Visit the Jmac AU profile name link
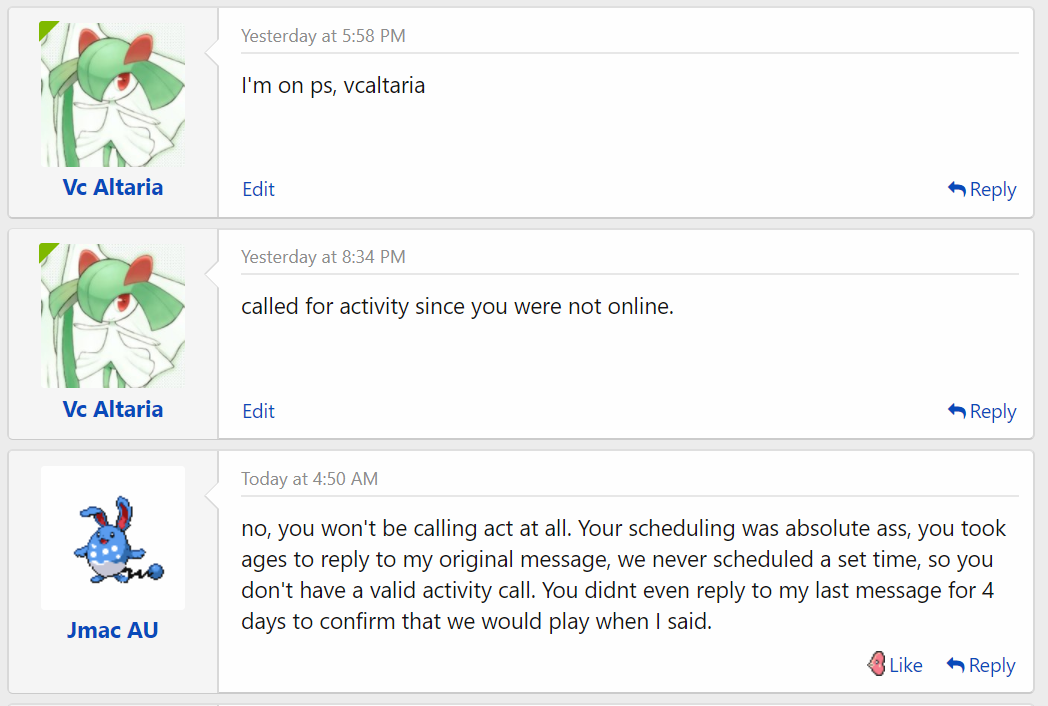This screenshot has height=706, width=1048. [x=113, y=630]
